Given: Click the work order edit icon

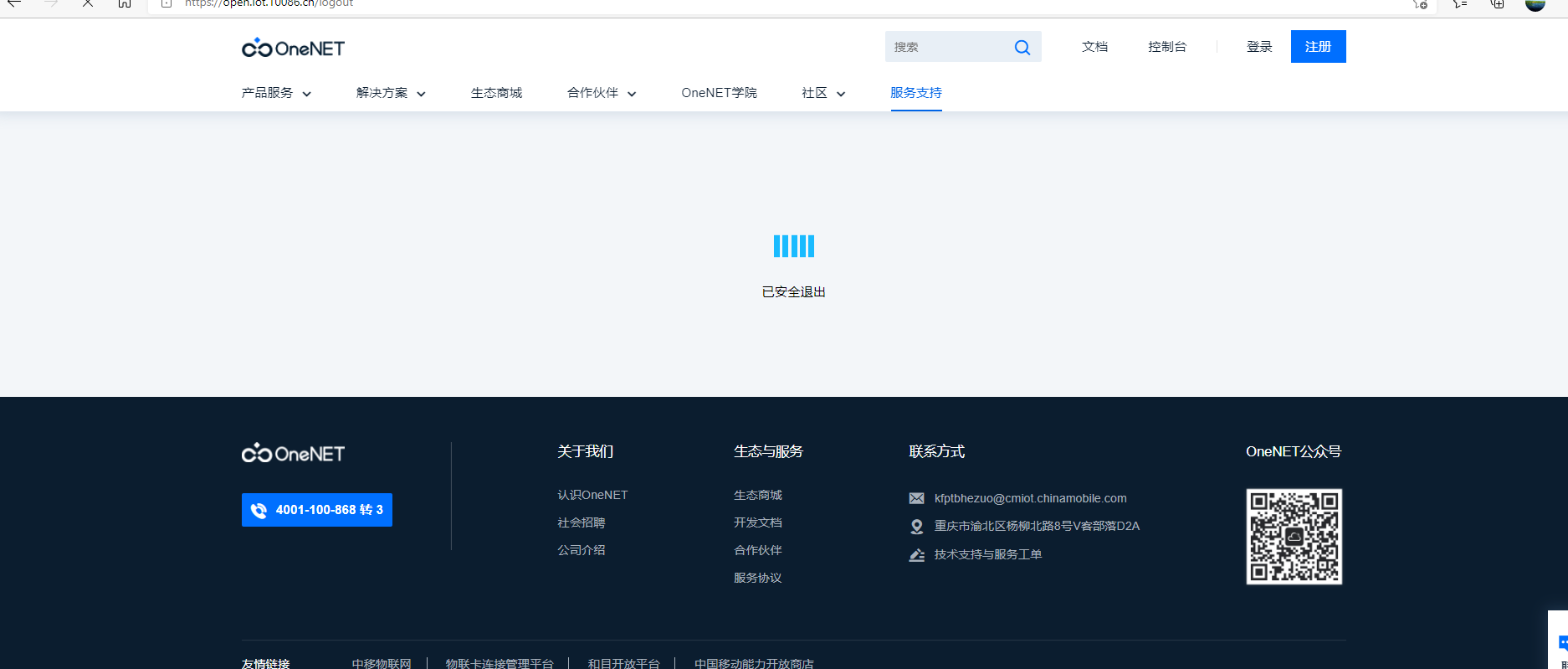Looking at the screenshot, I should point(917,554).
